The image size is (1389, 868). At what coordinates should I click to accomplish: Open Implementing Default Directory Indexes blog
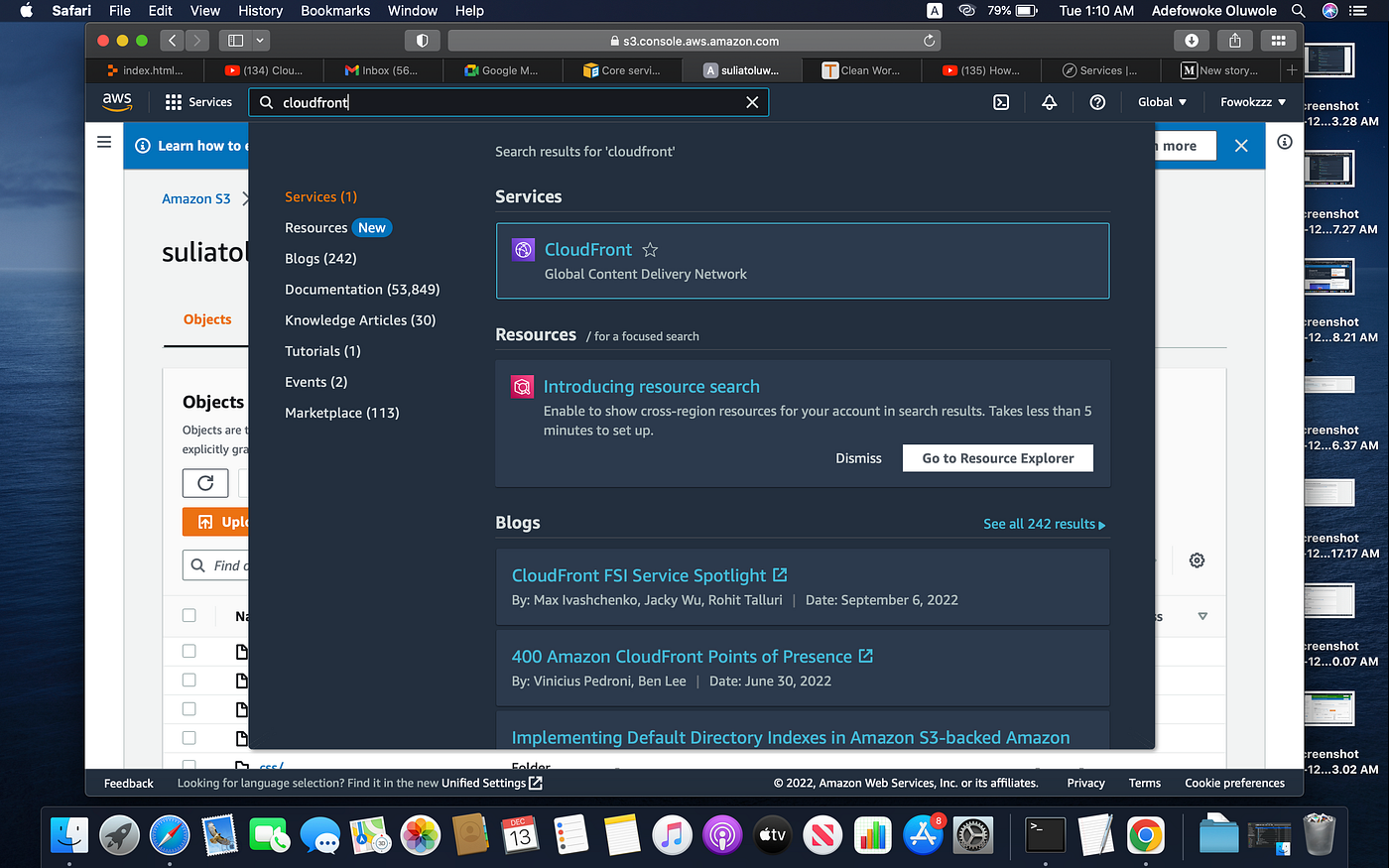791,737
